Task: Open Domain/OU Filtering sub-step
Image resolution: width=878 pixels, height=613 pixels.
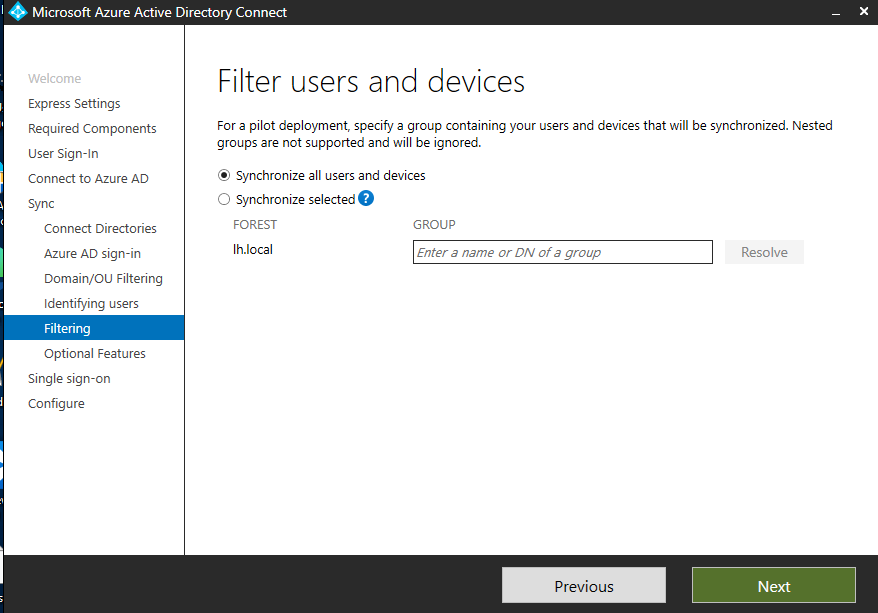Action: pyautogui.click(x=103, y=278)
